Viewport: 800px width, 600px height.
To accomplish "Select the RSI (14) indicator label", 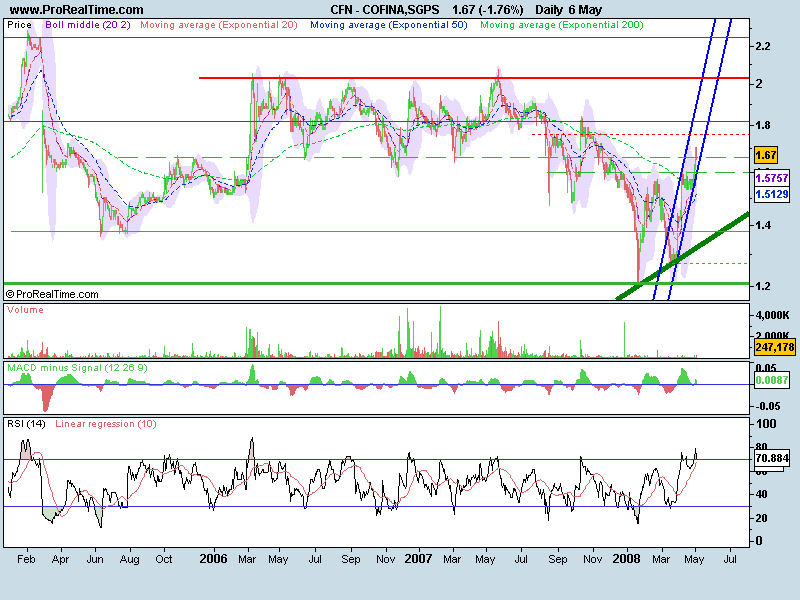I will (26, 424).
